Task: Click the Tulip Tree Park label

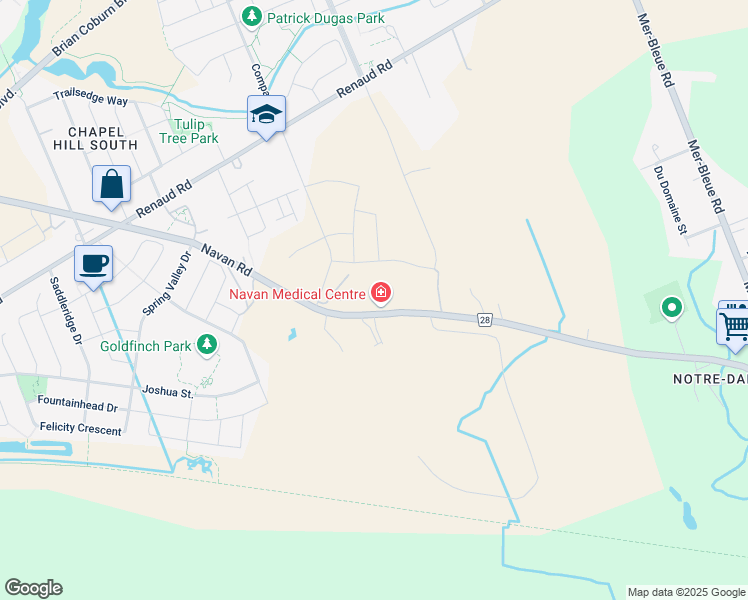Action: coord(189,131)
